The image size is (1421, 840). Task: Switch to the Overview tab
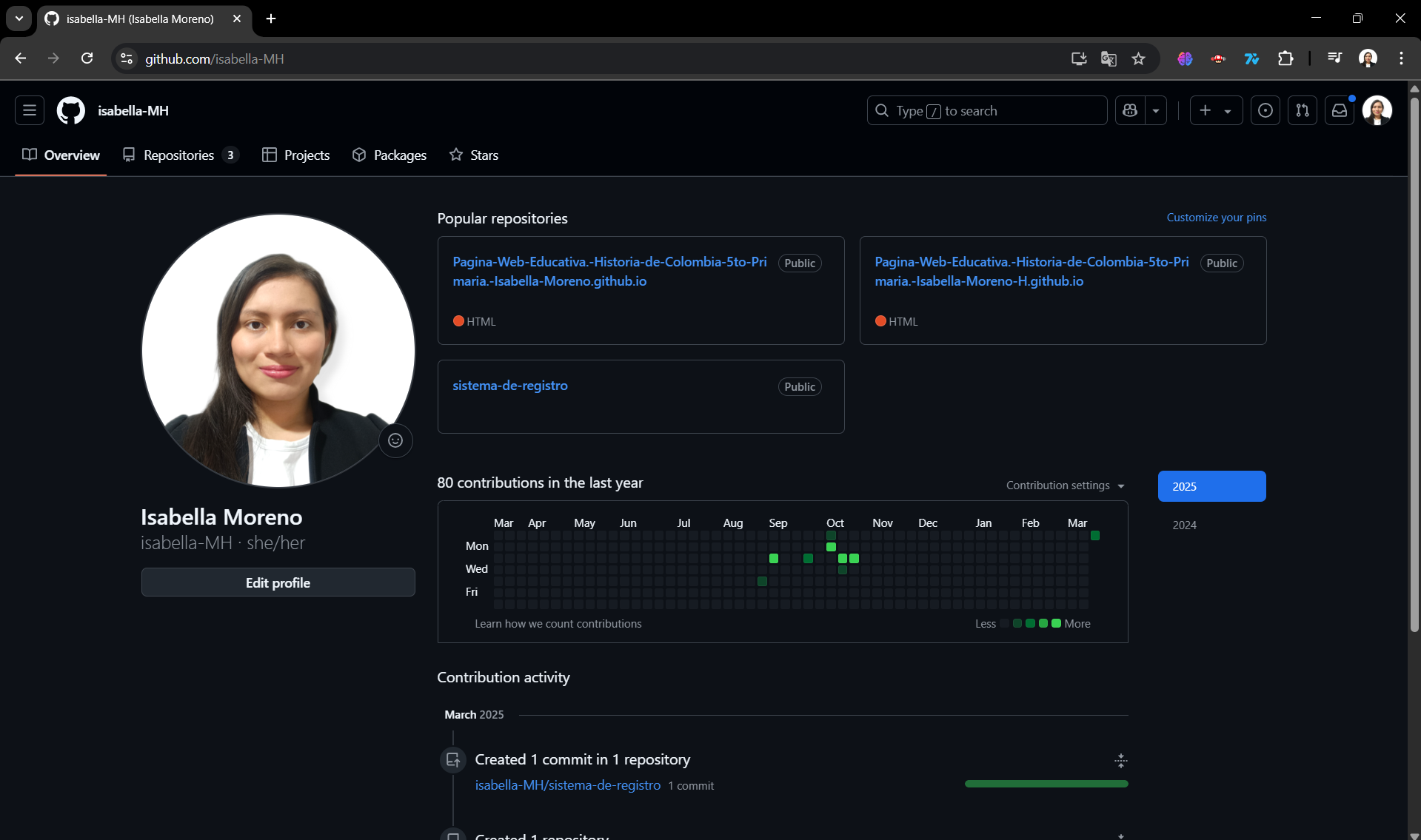tap(61, 155)
